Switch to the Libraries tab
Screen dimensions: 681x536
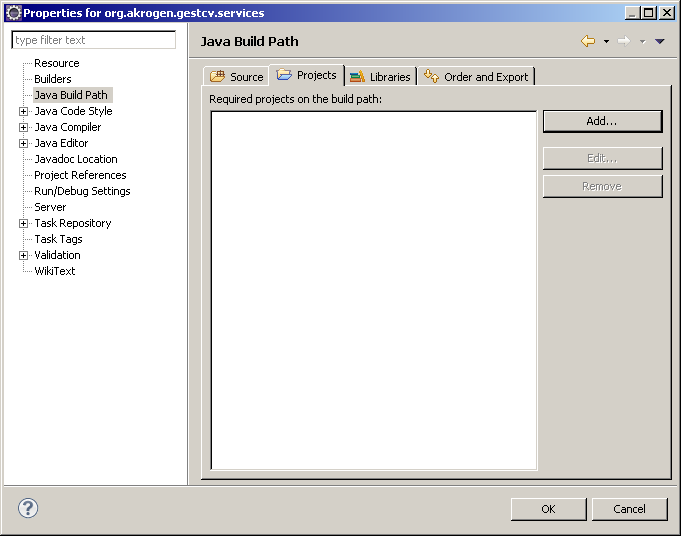[x=380, y=76]
